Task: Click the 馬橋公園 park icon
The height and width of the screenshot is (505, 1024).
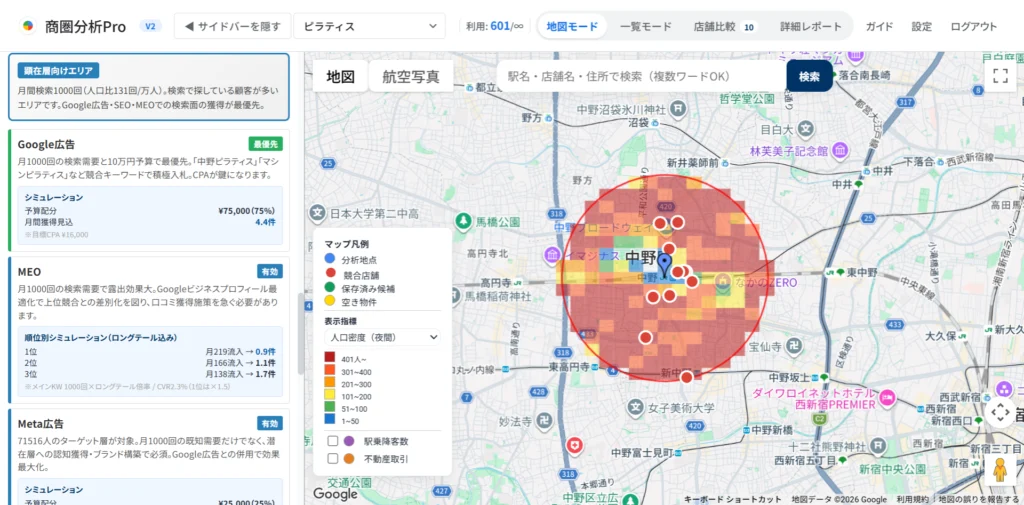Action: point(464,221)
